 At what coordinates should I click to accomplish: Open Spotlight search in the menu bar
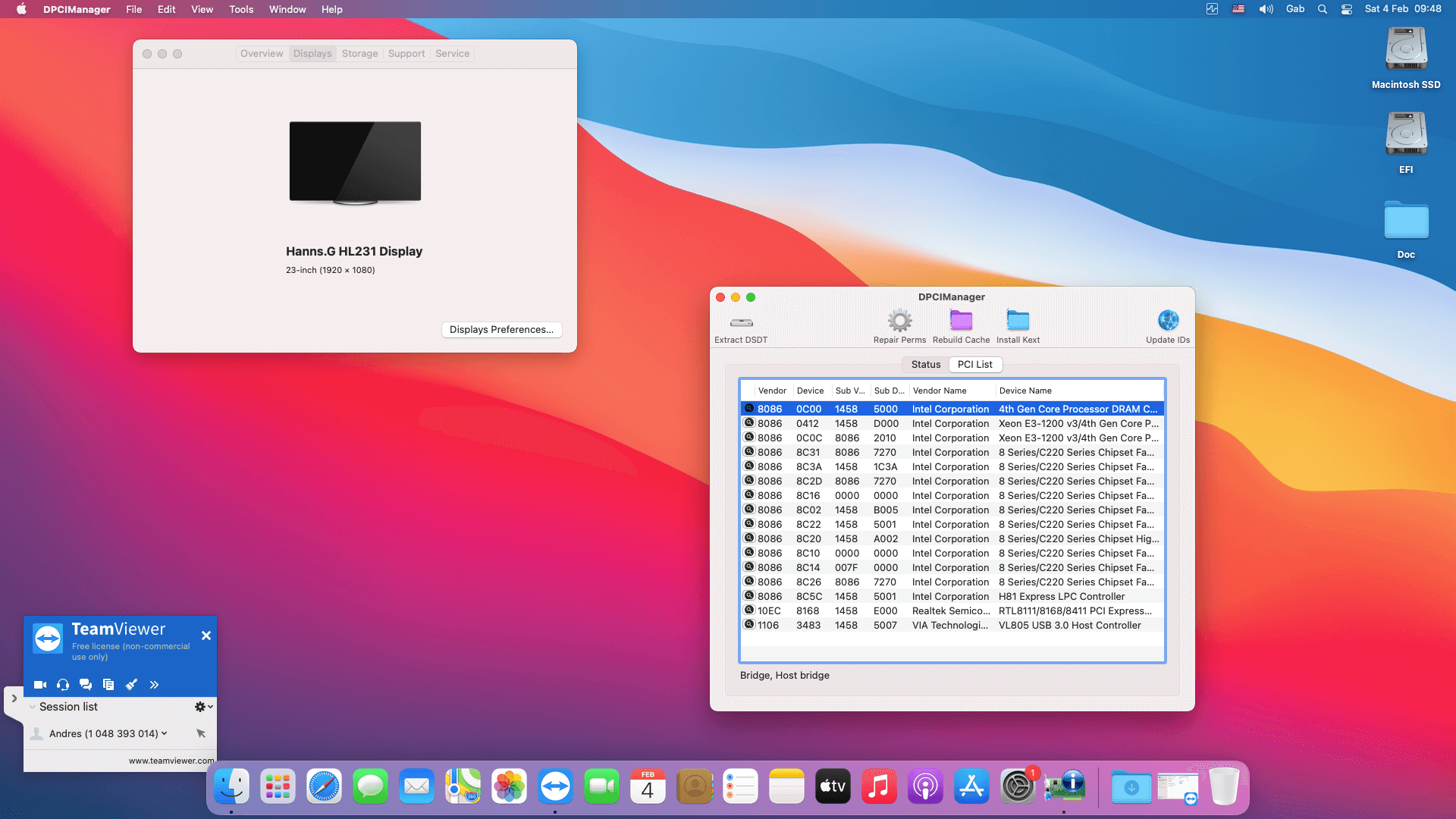1322,9
